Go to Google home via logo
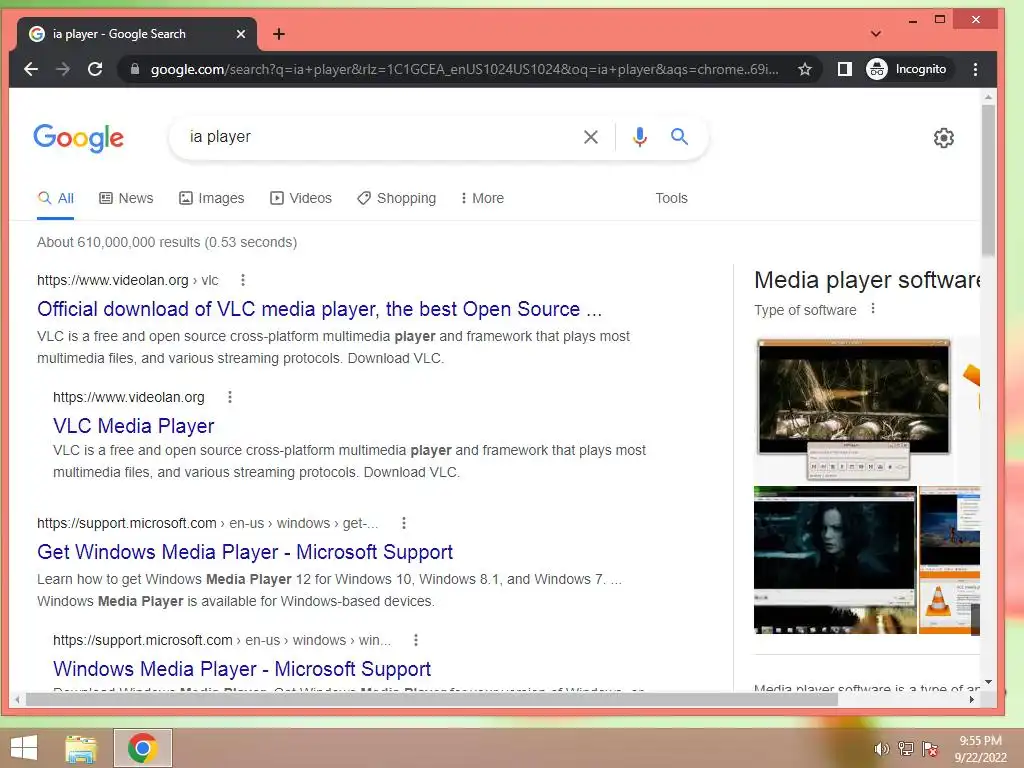 pyautogui.click(x=78, y=137)
